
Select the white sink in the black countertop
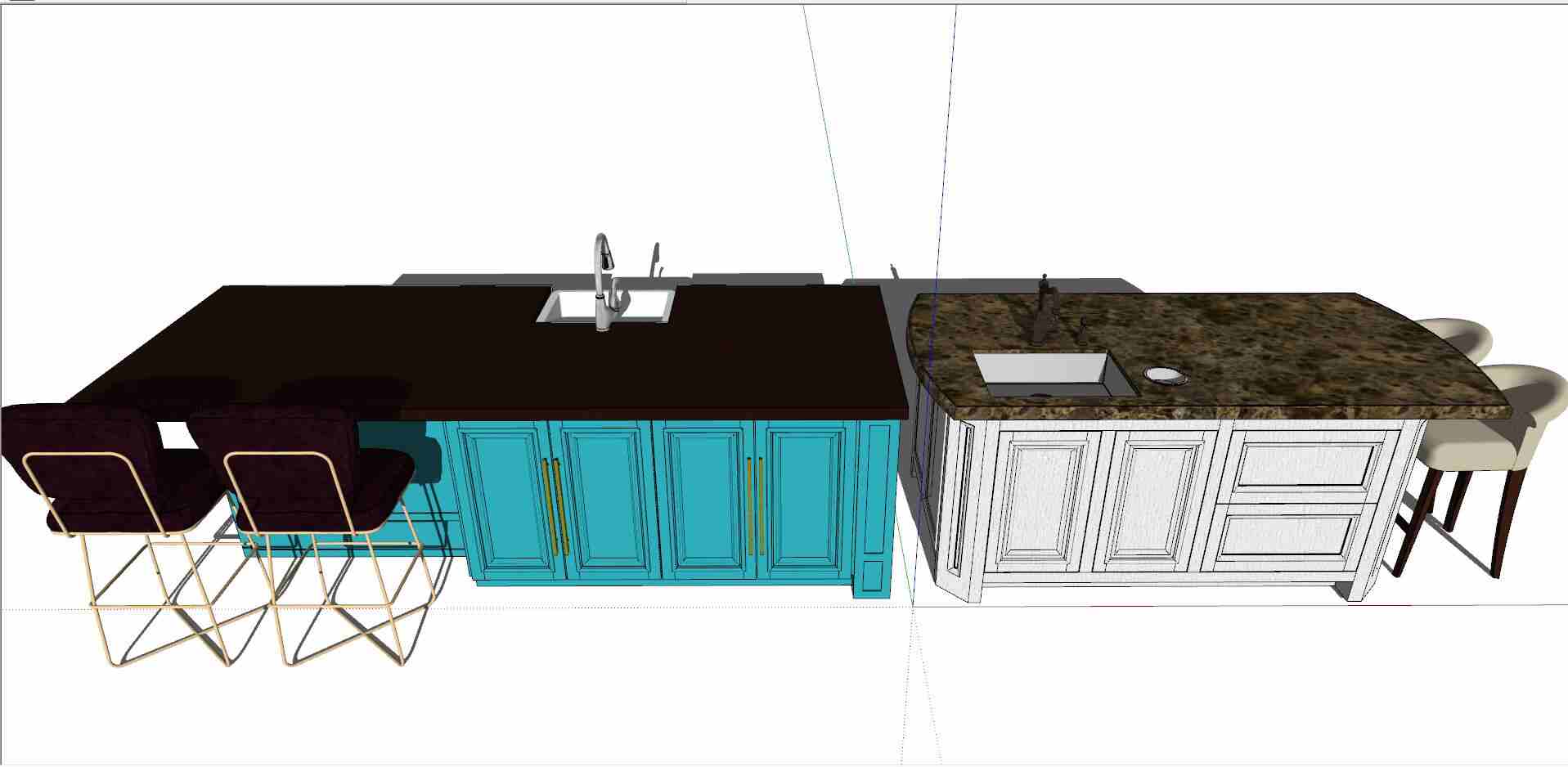605,305
